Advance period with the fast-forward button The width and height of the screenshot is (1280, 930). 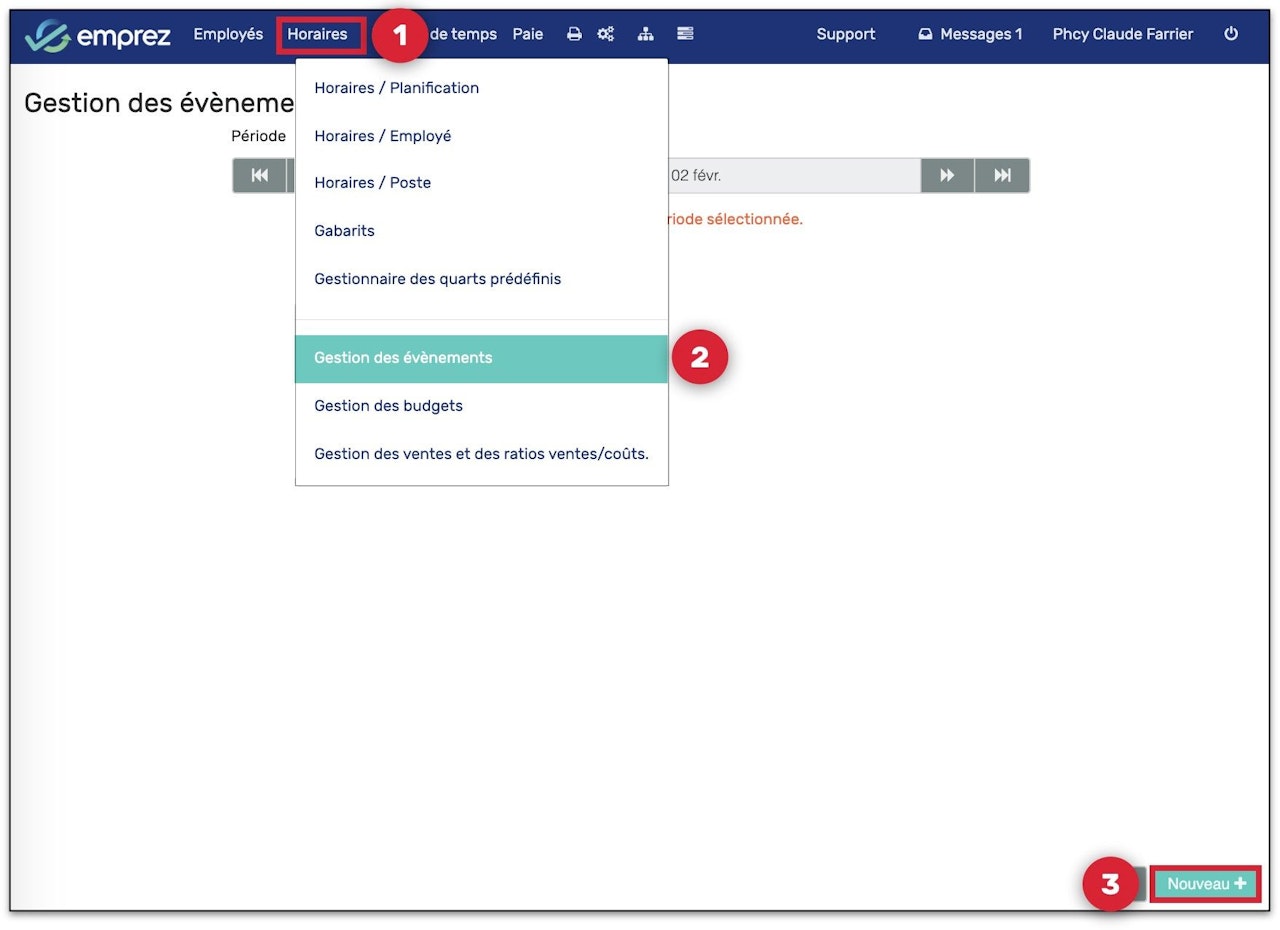pos(947,176)
